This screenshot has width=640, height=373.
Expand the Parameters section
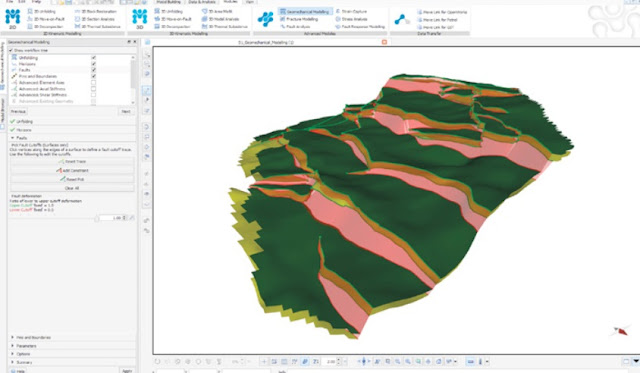point(72,346)
